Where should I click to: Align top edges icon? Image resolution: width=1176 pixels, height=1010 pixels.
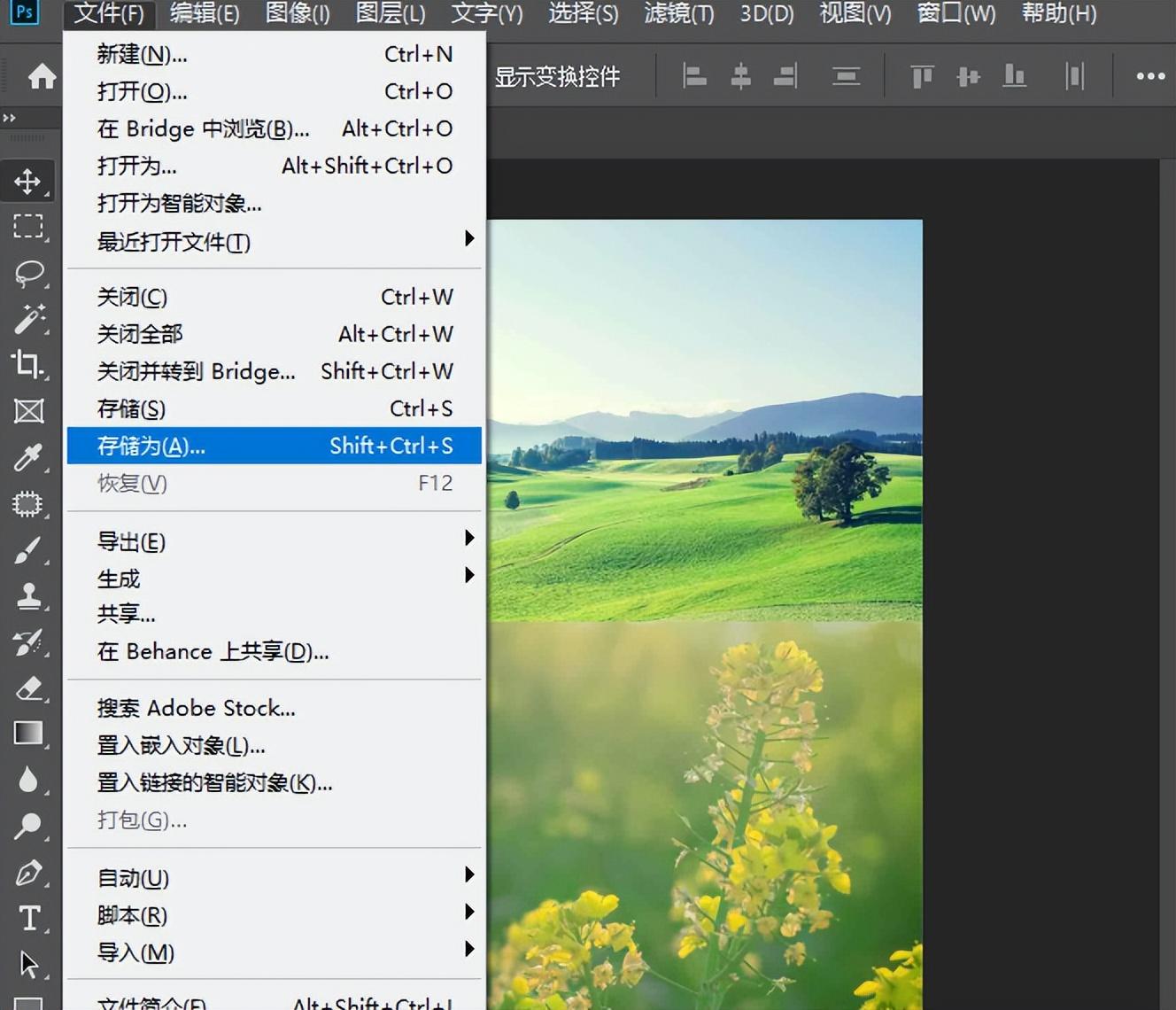(922, 77)
